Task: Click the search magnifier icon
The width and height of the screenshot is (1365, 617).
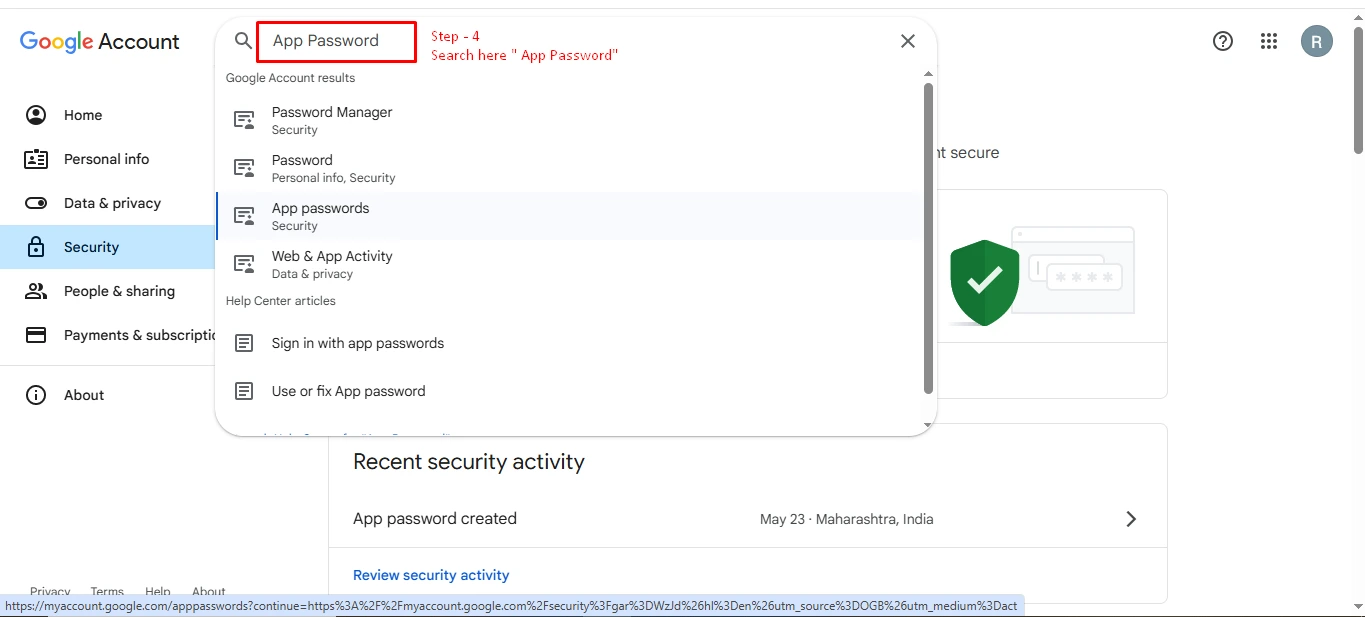Action: coord(243,41)
